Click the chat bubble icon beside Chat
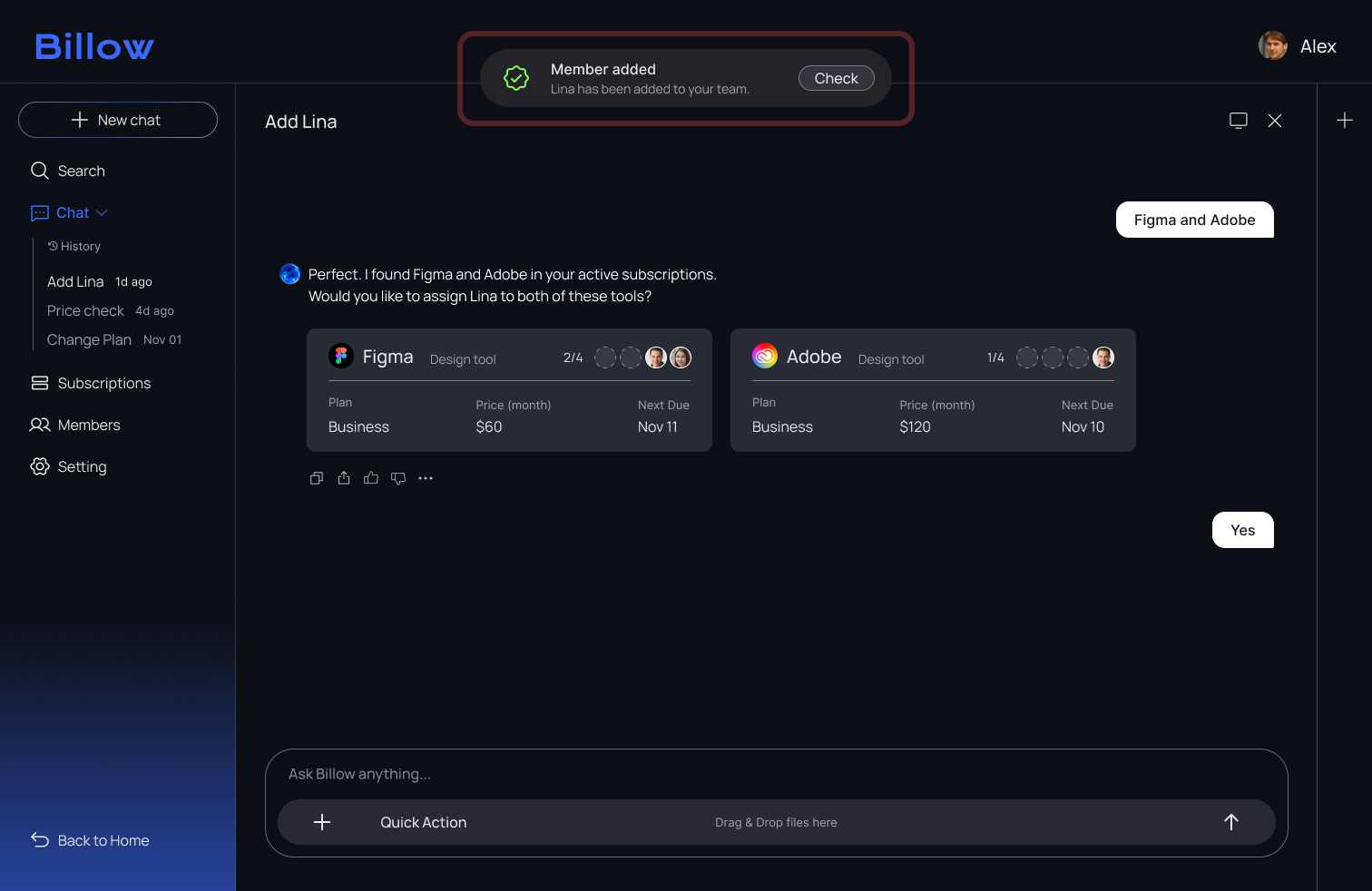The image size is (1372, 891). pyautogui.click(x=40, y=213)
